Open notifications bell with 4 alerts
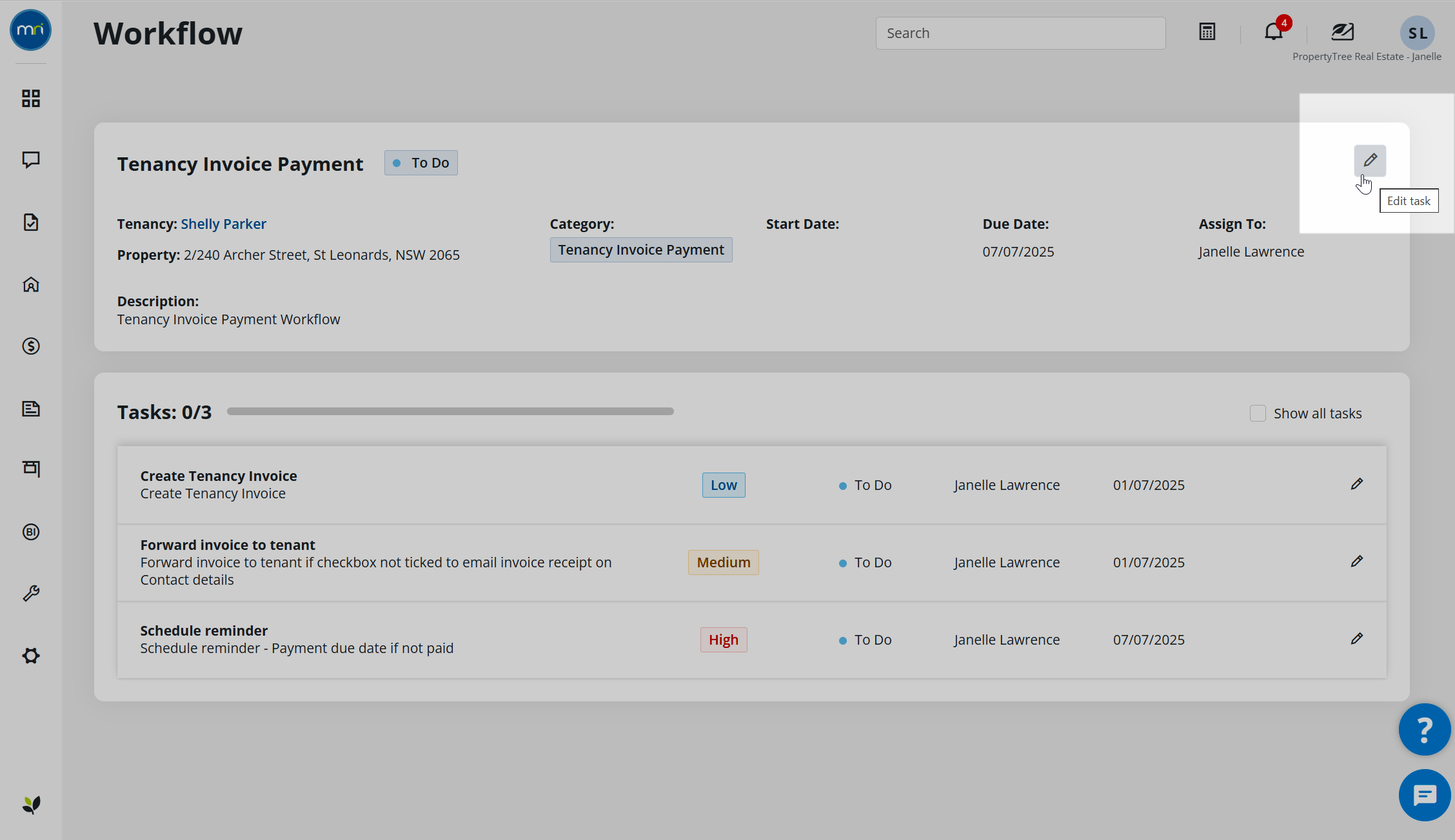The height and width of the screenshot is (840, 1455). (1274, 31)
